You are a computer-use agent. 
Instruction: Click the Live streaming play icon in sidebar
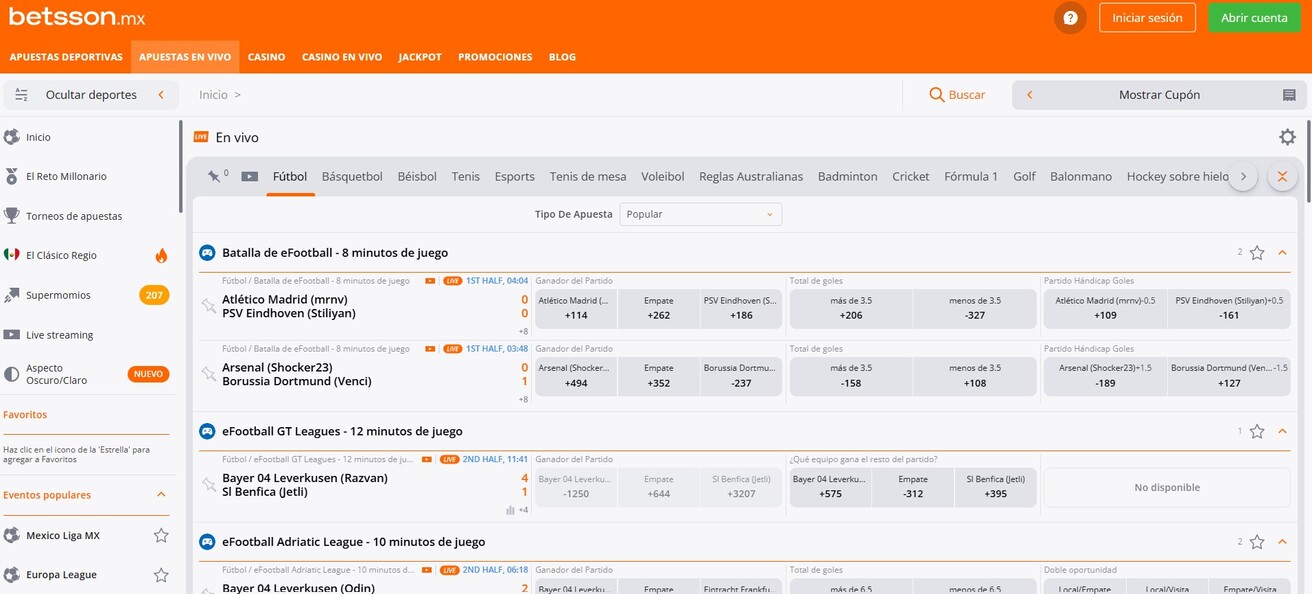click(12, 335)
